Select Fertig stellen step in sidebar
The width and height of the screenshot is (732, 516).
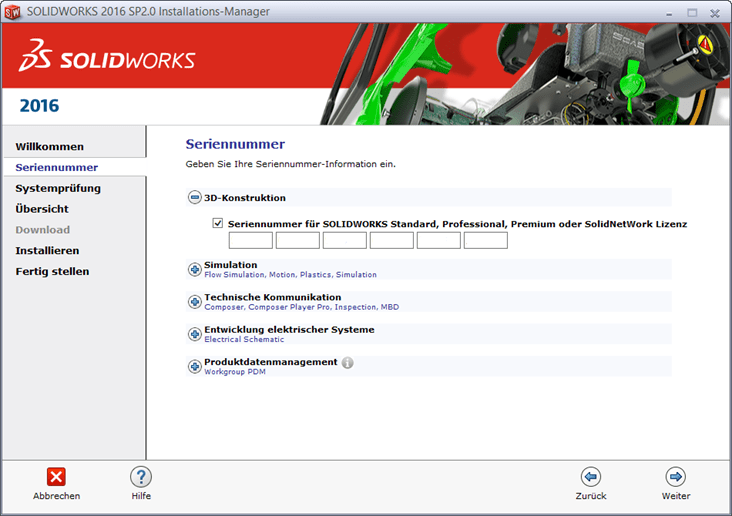coord(52,272)
